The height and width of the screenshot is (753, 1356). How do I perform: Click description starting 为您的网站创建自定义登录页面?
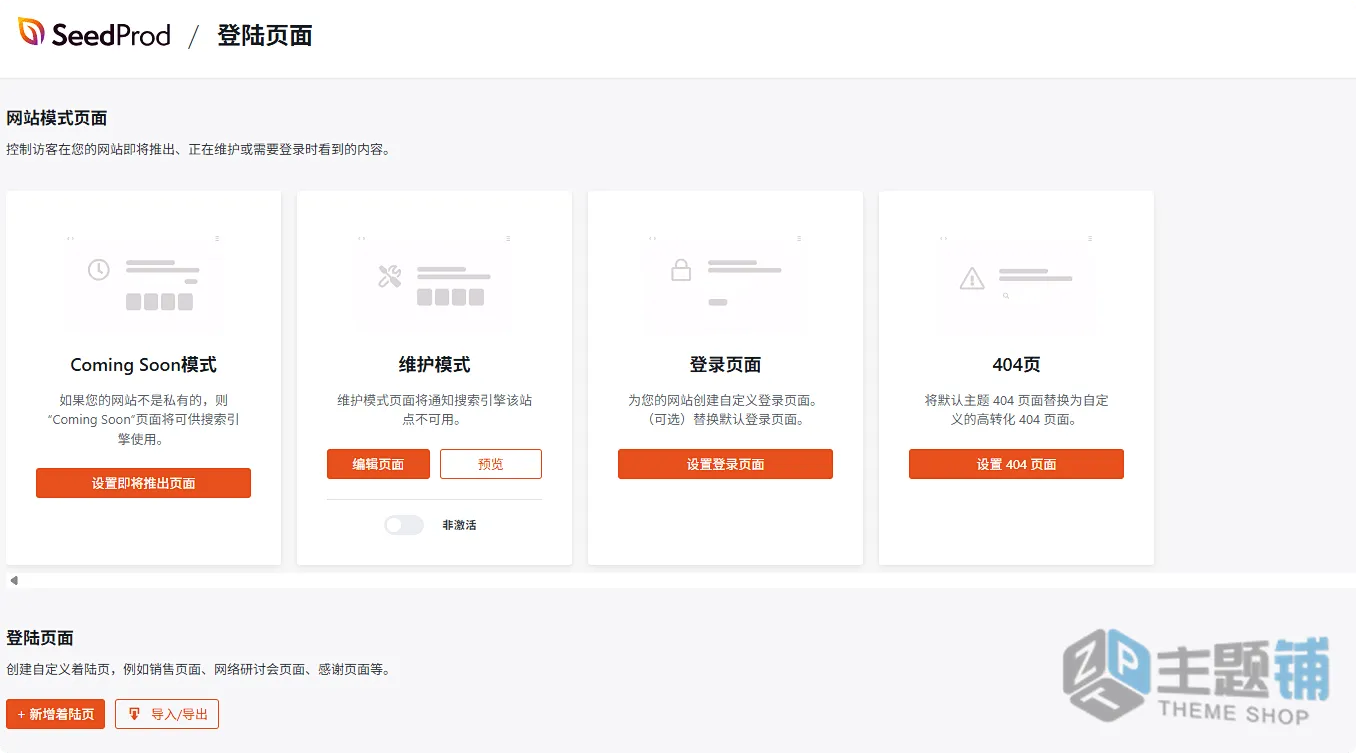coord(725,410)
